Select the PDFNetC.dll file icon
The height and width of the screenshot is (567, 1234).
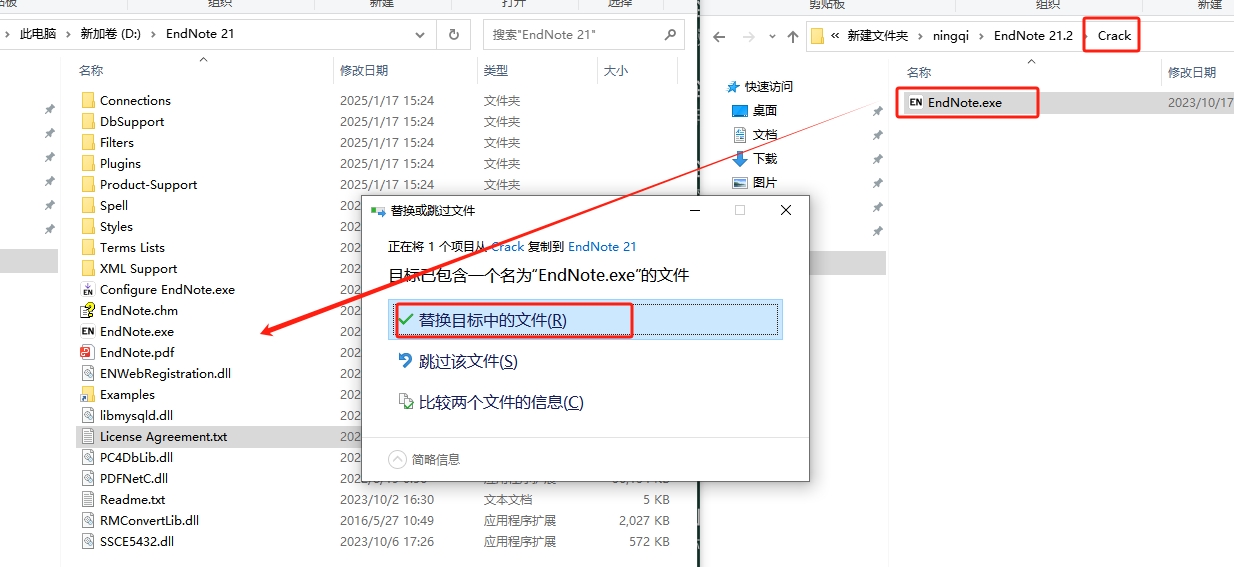click(87, 478)
